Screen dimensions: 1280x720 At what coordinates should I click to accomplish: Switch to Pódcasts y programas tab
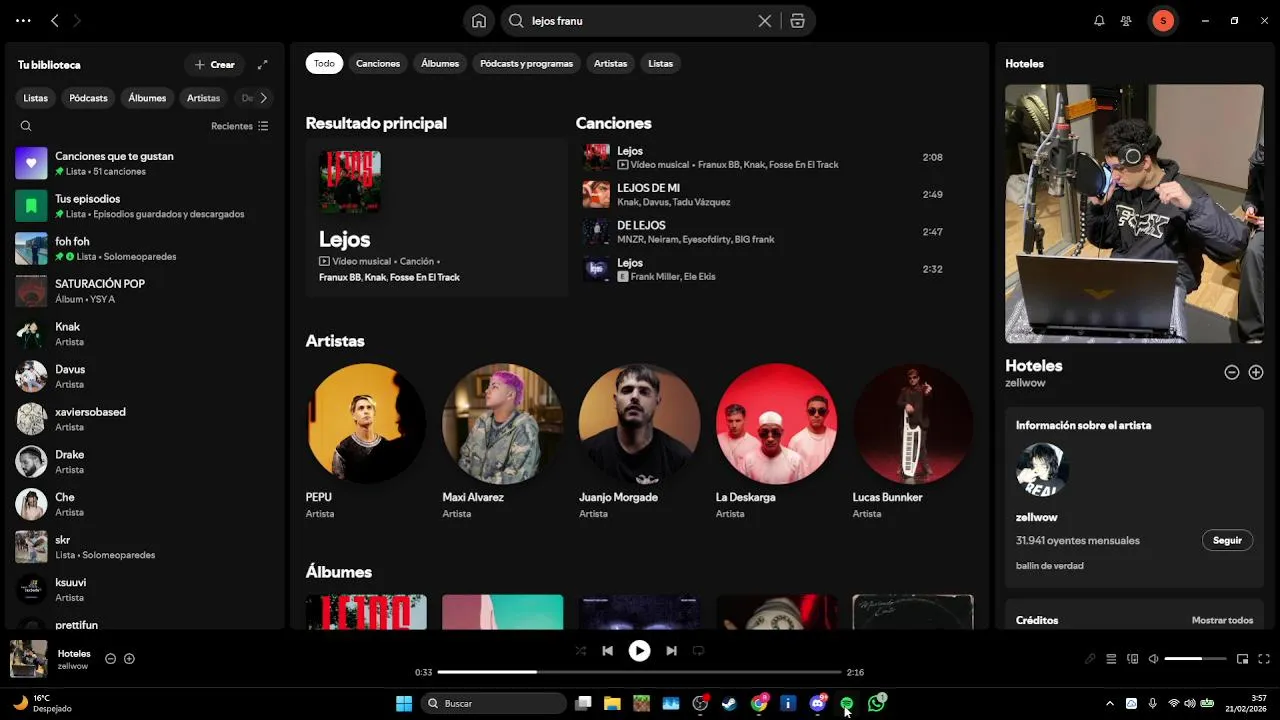pyautogui.click(x=526, y=63)
